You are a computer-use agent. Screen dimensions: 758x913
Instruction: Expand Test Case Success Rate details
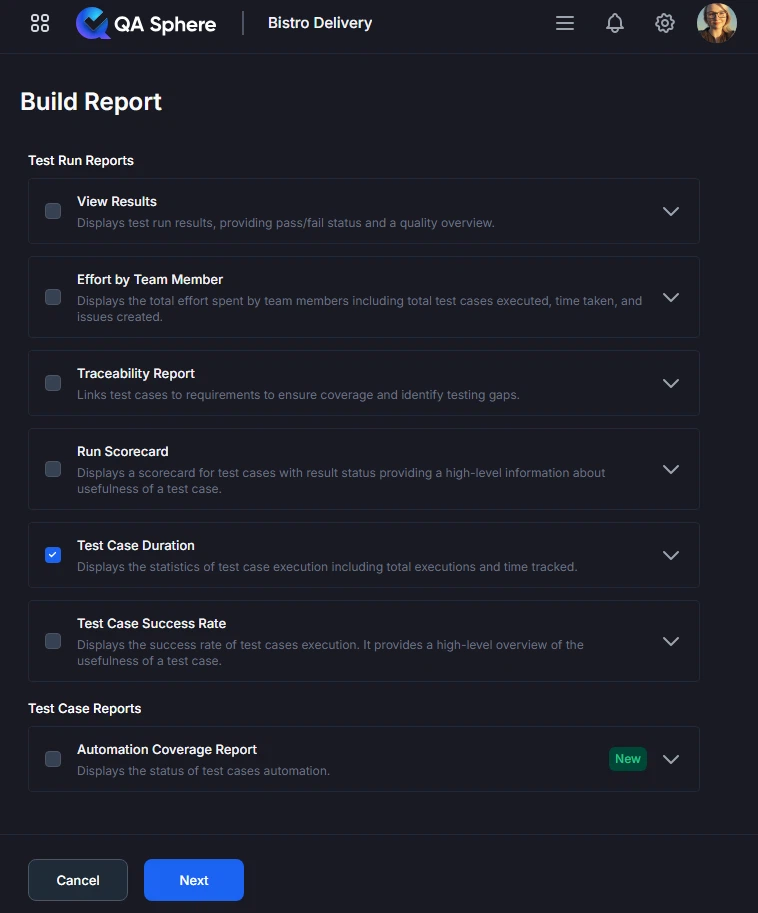coord(671,641)
